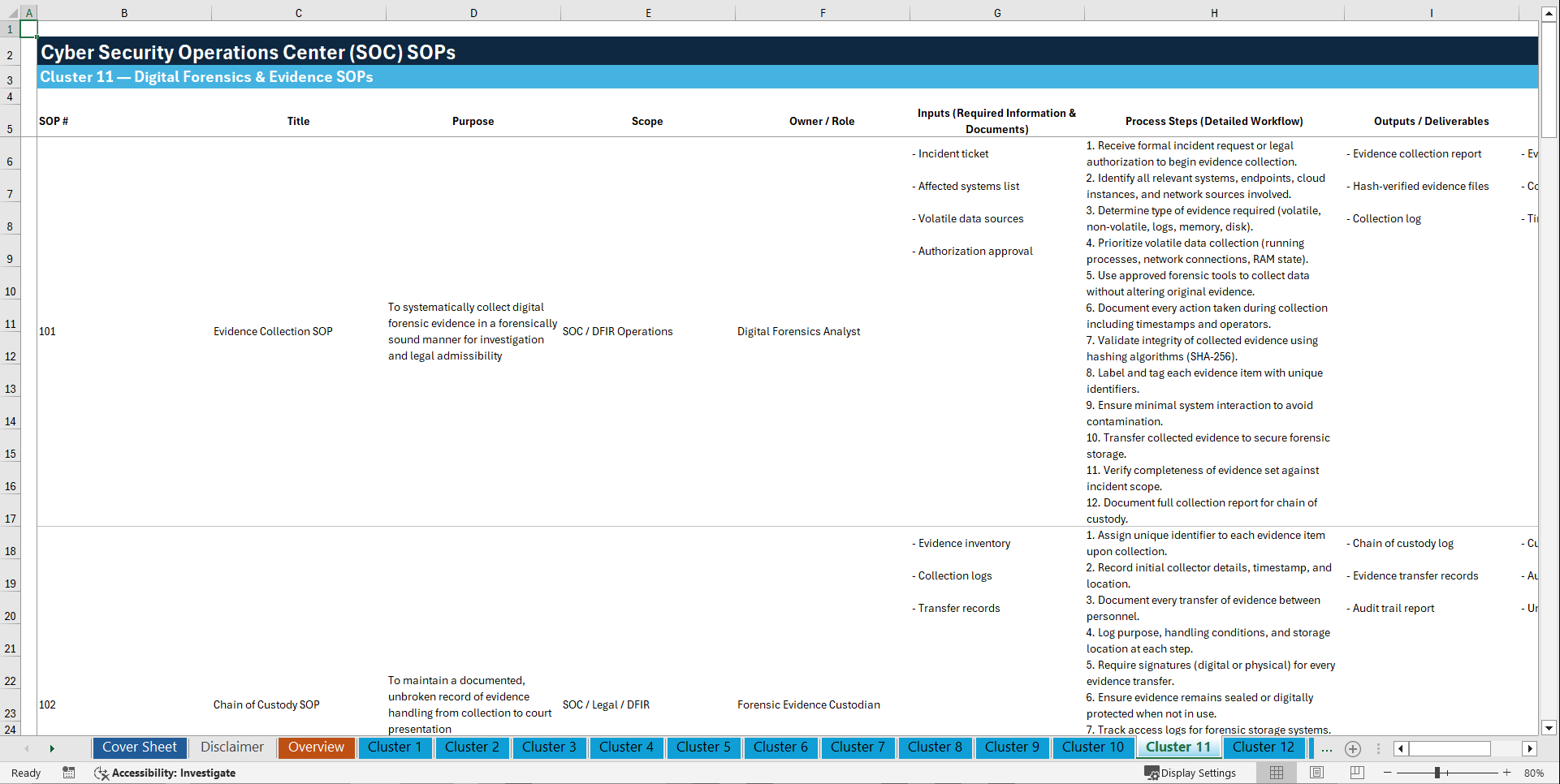Select column B header
Image resolution: width=1560 pixels, height=784 pixels.
click(x=124, y=13)
